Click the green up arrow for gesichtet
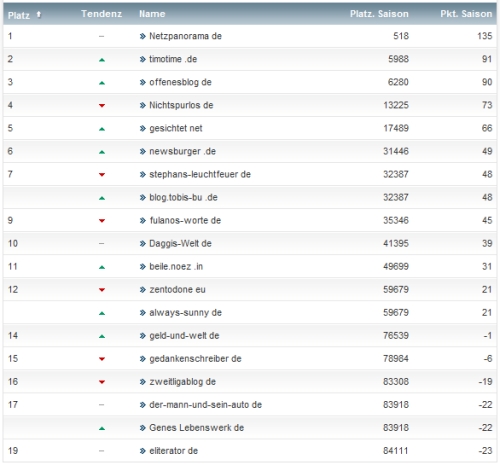The image size is (500, 465). click(x=102, y=129)
